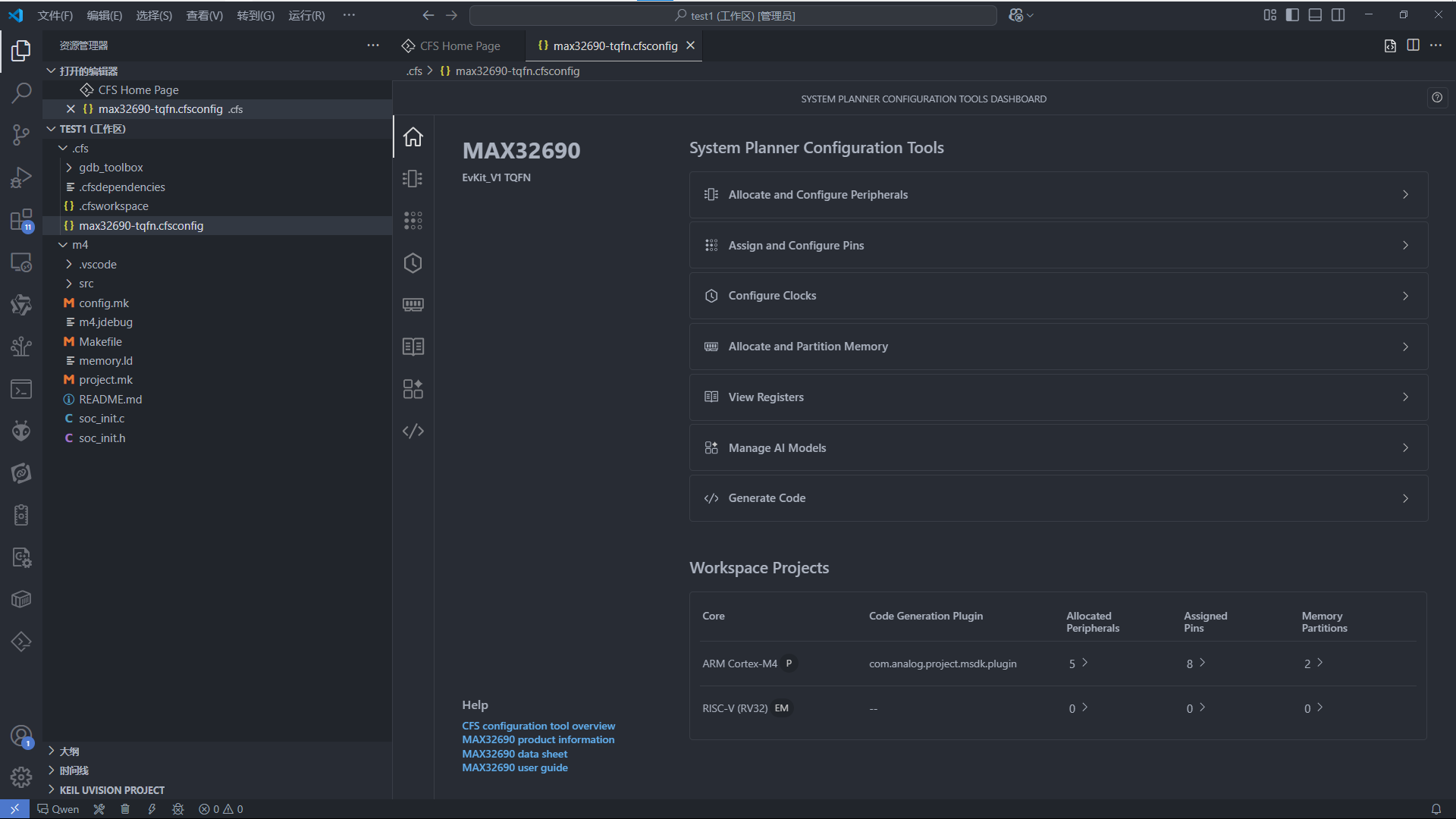Toggle the secondary side bar layout button
Viewport: 1456px width, 819px height.
[1338, 15]
